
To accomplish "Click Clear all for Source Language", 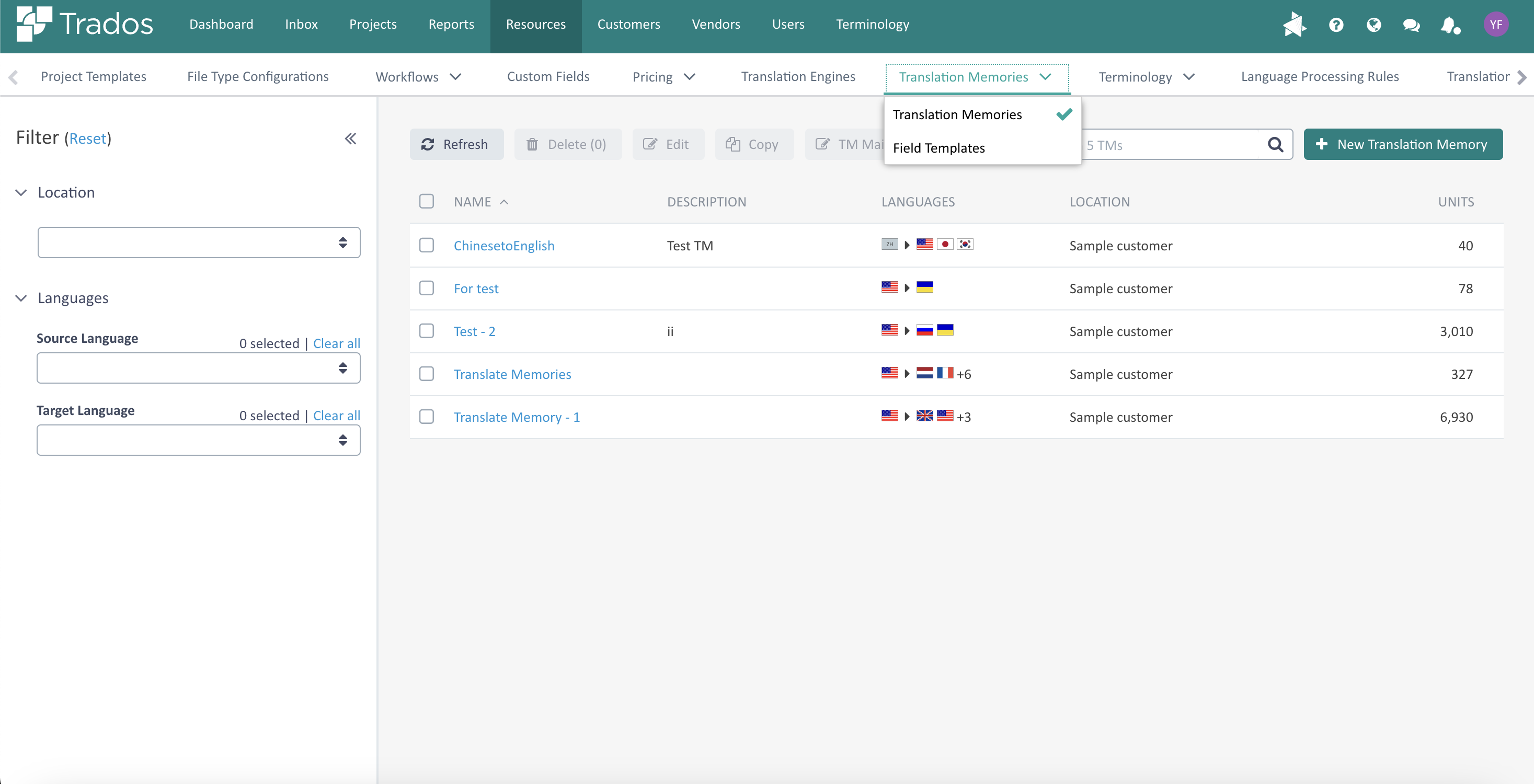I will point(337,343).
